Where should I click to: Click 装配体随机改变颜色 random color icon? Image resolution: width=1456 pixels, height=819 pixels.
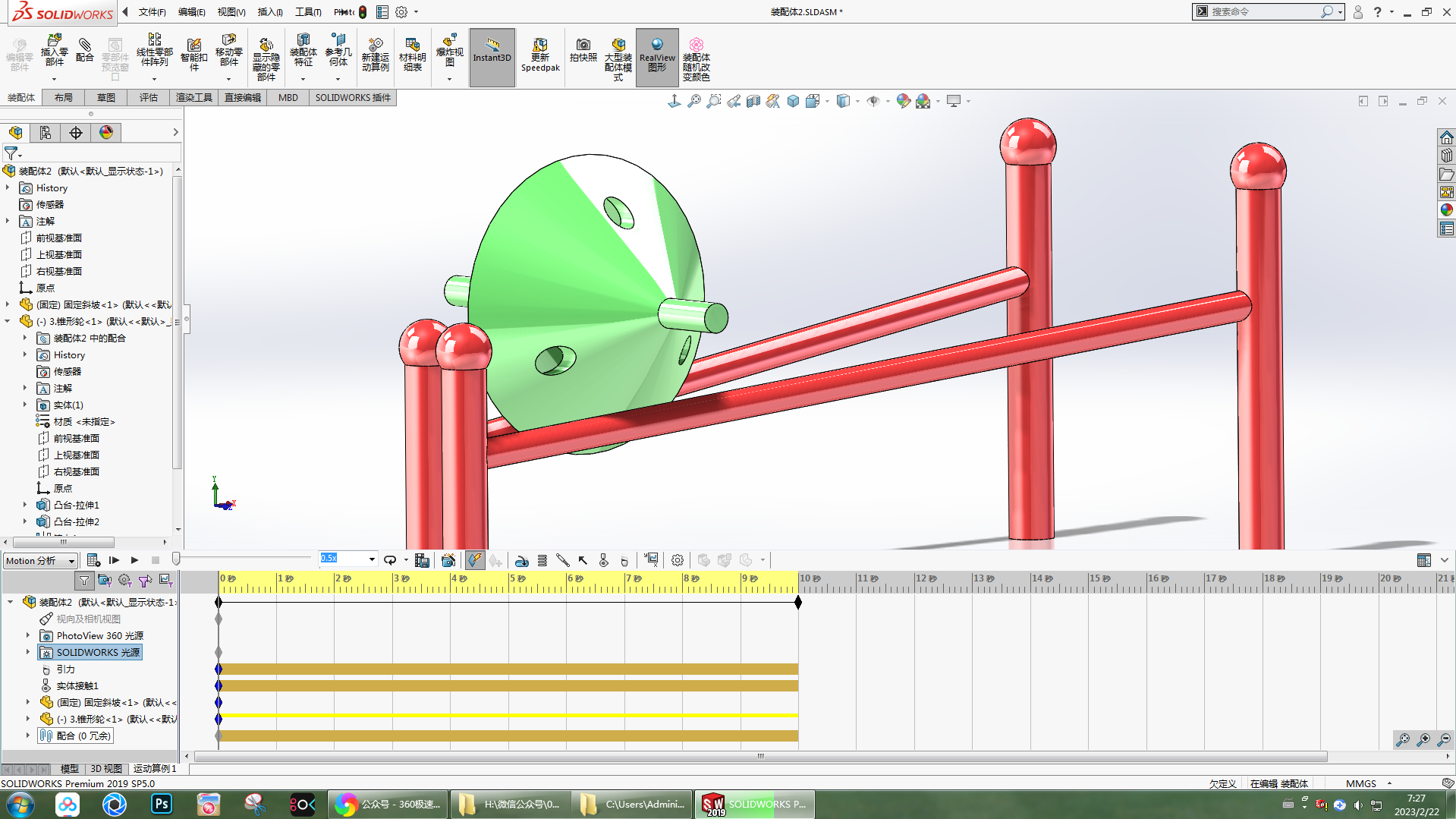pyautogui.click(x=696, y=58)
